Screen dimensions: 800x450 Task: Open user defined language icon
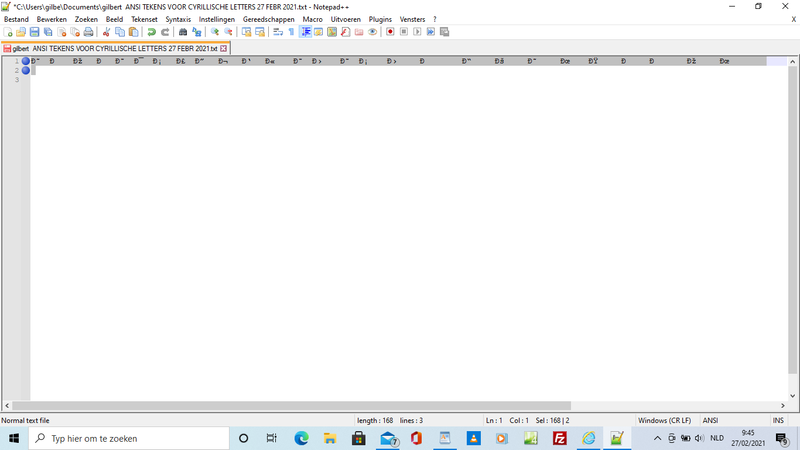(x=318, y=32)
